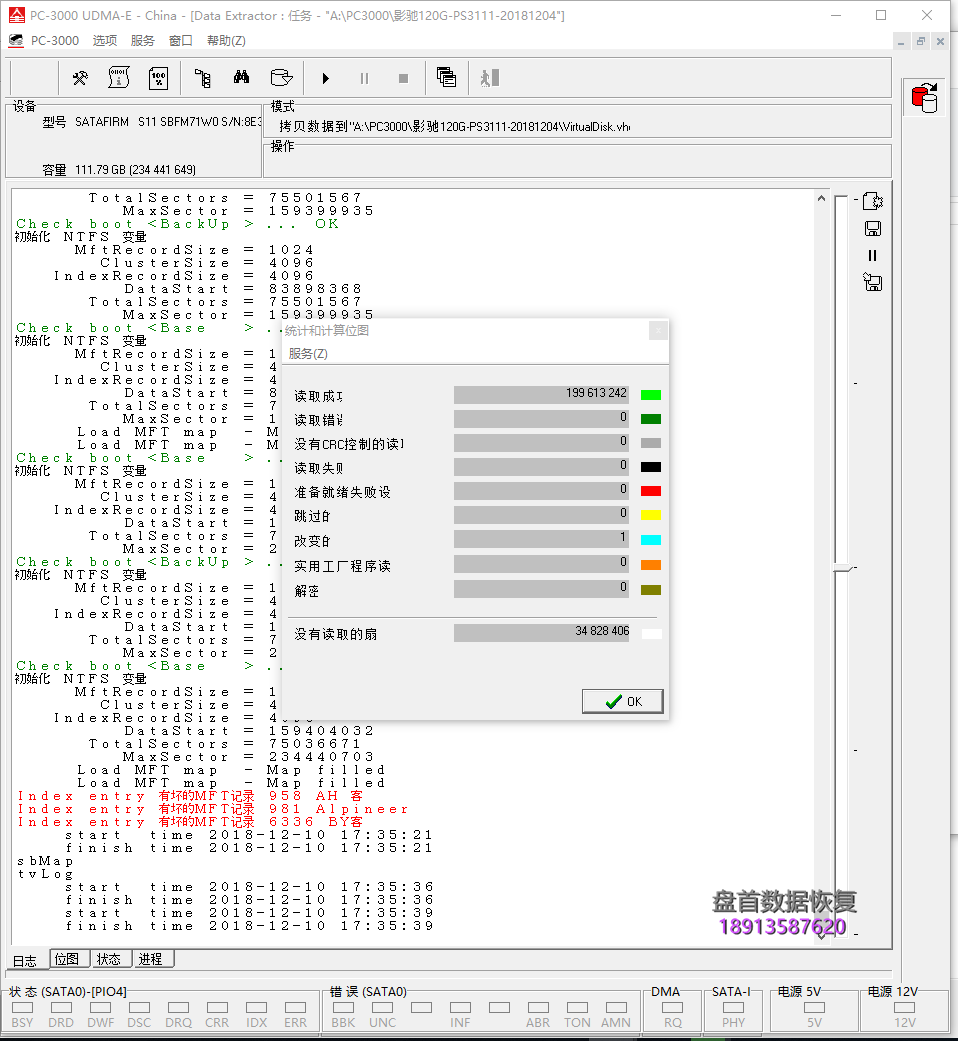Click the refresh document icon in right panel
Screen dimensions: 958x1041
pos(872,200)
